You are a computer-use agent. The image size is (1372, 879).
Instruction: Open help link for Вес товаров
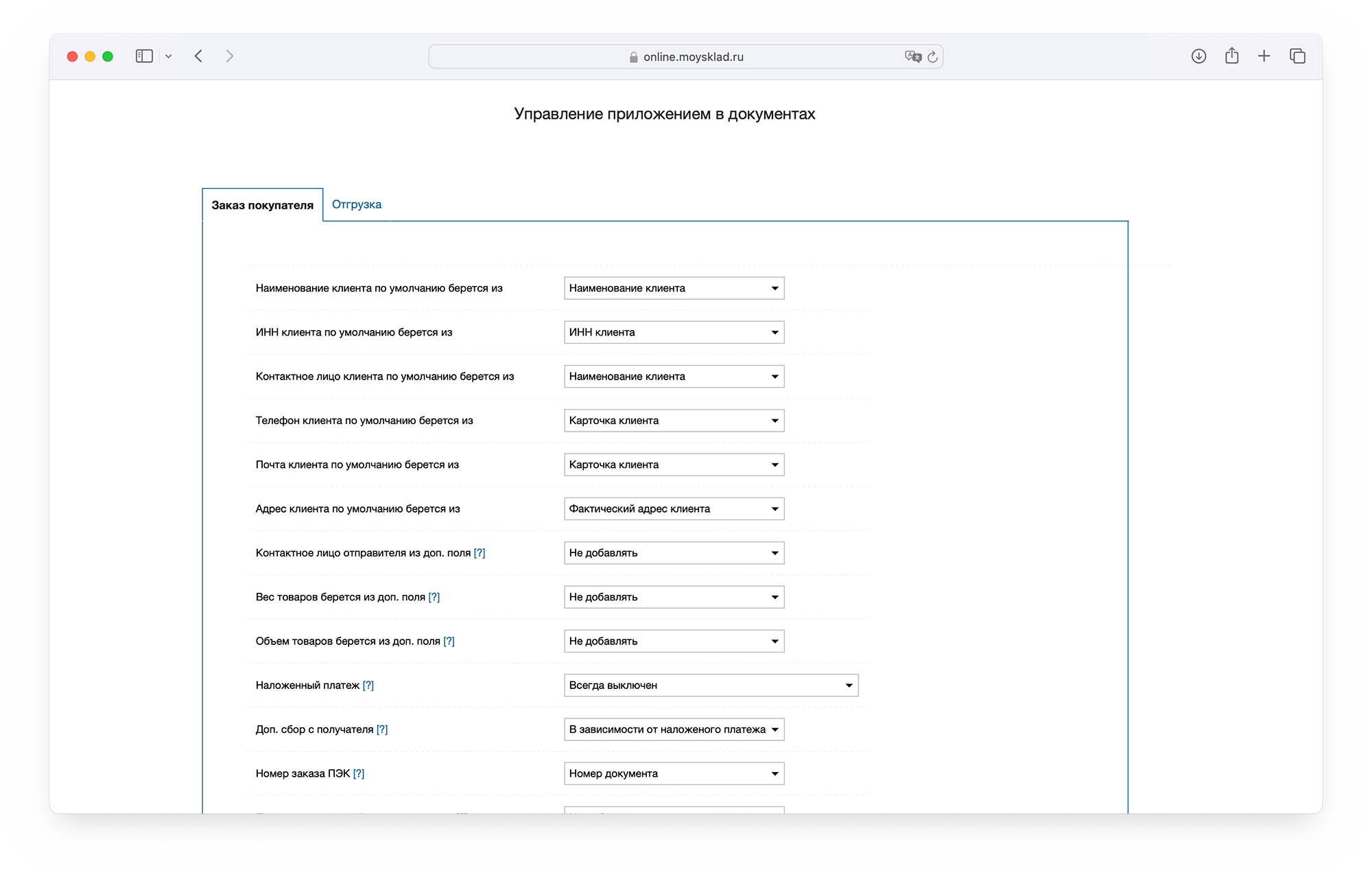[434, 597]
